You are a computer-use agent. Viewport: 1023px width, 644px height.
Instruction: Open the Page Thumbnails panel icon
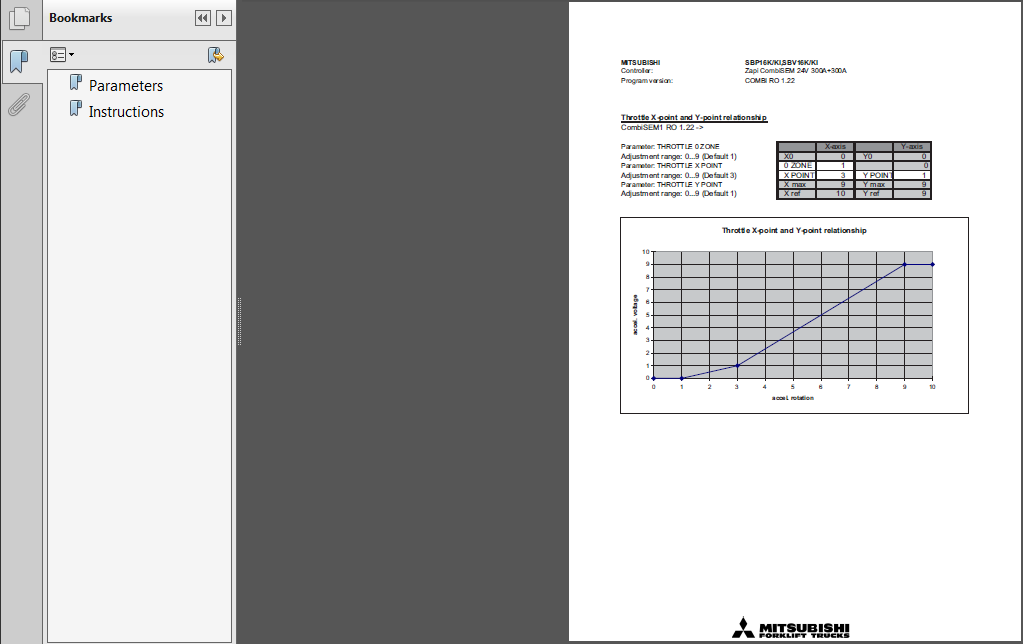pyautogui.click(x=20, y=18)
